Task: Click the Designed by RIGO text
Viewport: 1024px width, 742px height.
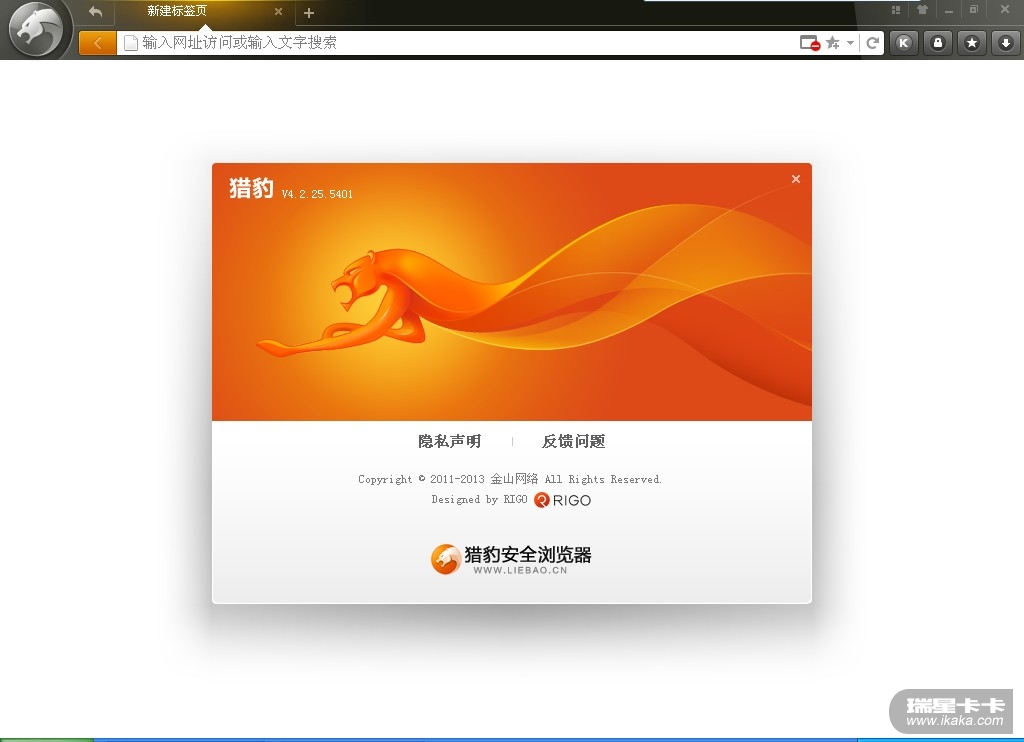Action: pyautogui.click(x=479, y=500)
